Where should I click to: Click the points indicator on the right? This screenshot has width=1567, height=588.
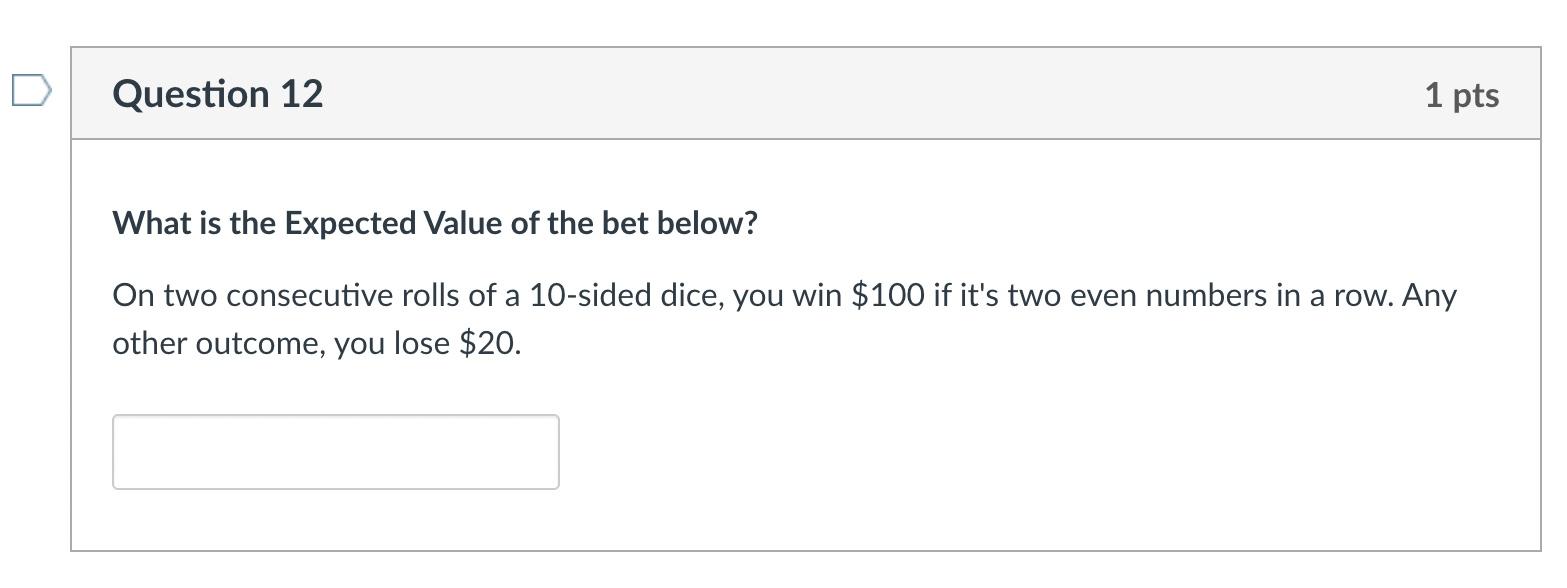click(x=1463, y=93)
